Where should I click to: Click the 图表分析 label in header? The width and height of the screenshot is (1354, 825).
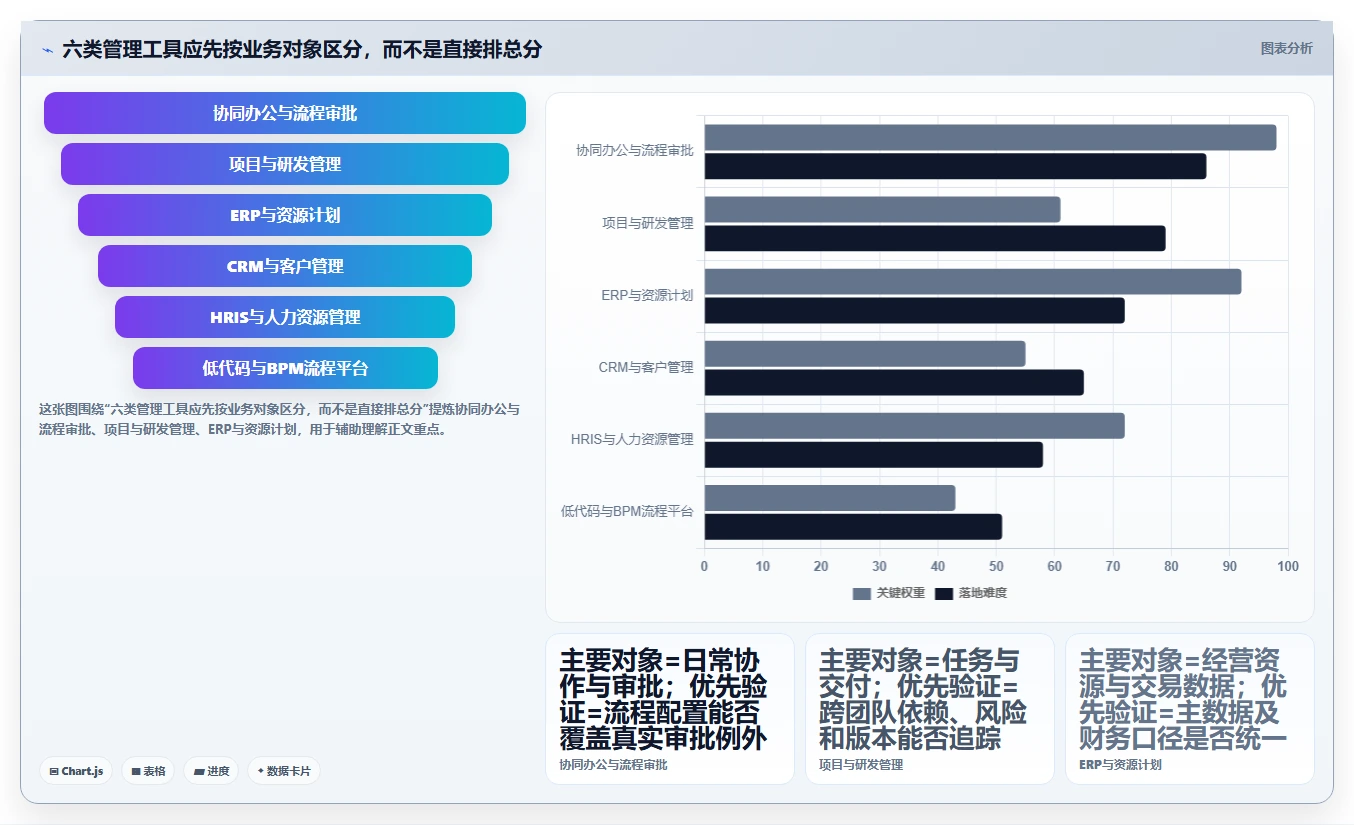(1286, 48)
